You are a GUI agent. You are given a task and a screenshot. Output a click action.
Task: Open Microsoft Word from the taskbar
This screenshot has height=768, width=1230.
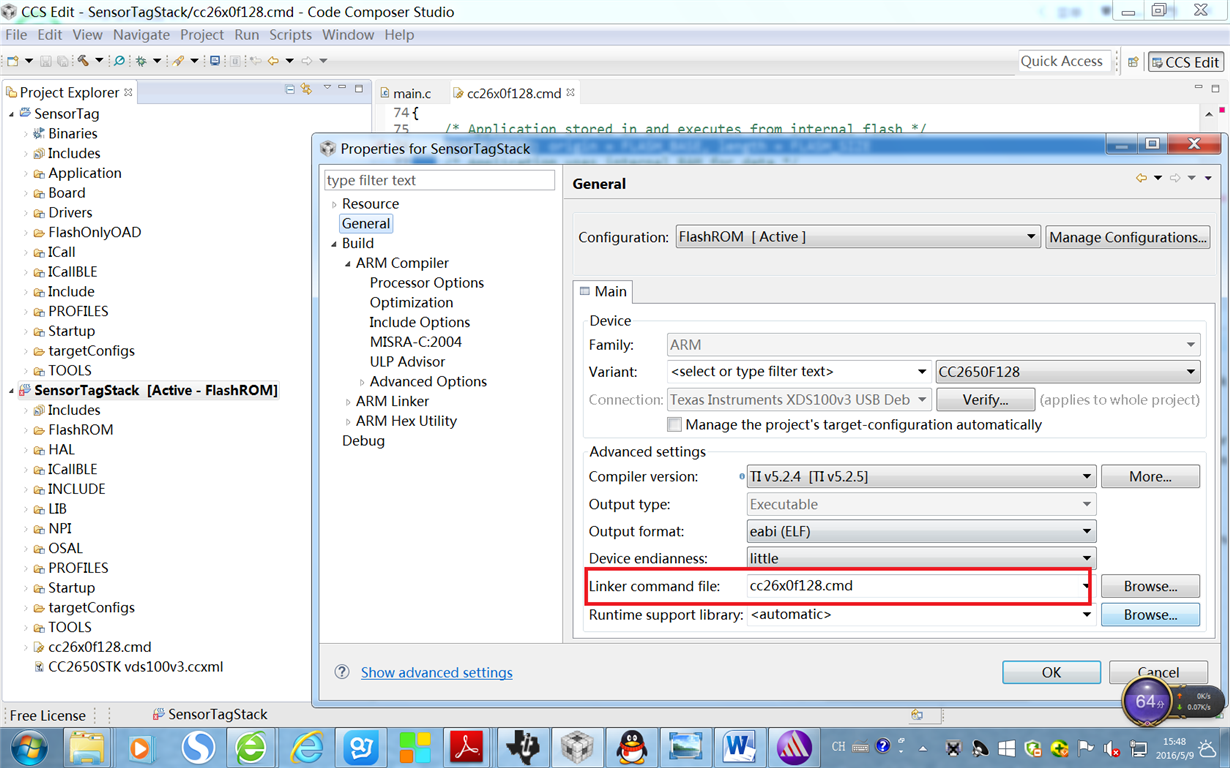740,747
